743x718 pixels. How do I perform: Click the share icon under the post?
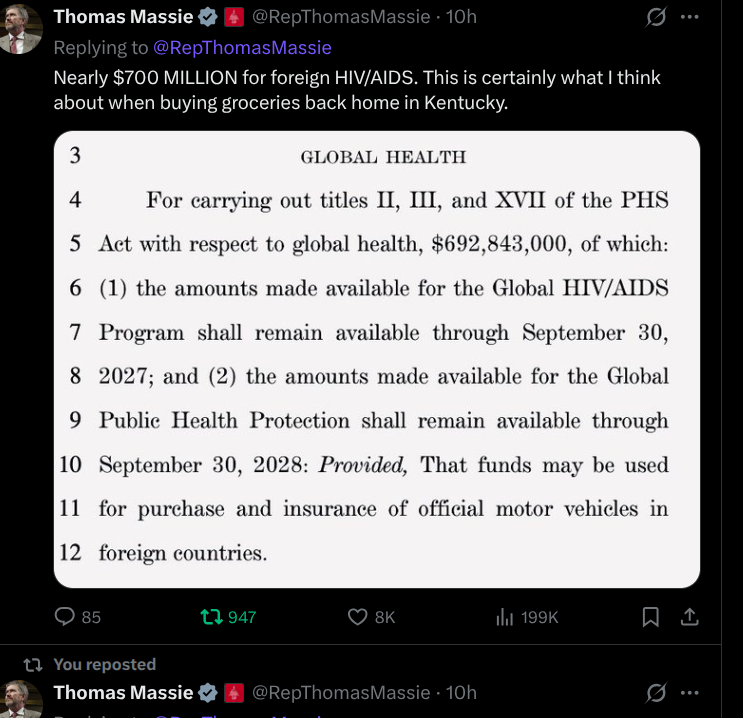click(688, 617)
